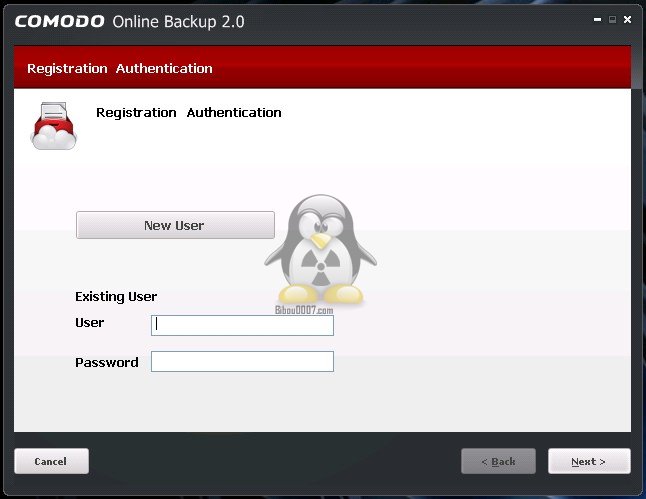Cancel the registration wizard
Viewport: 646px width, 499px height.
[51, 461]
